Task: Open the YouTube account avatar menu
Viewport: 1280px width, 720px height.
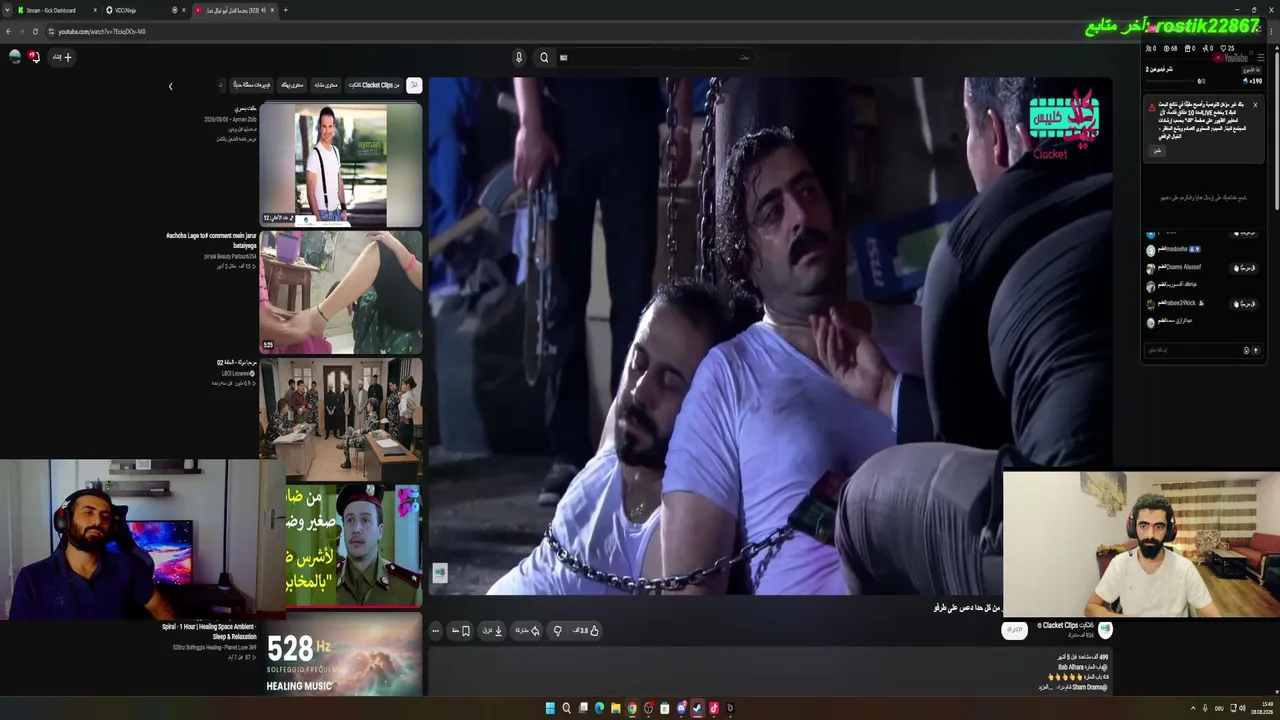Action: click(15, 57)
